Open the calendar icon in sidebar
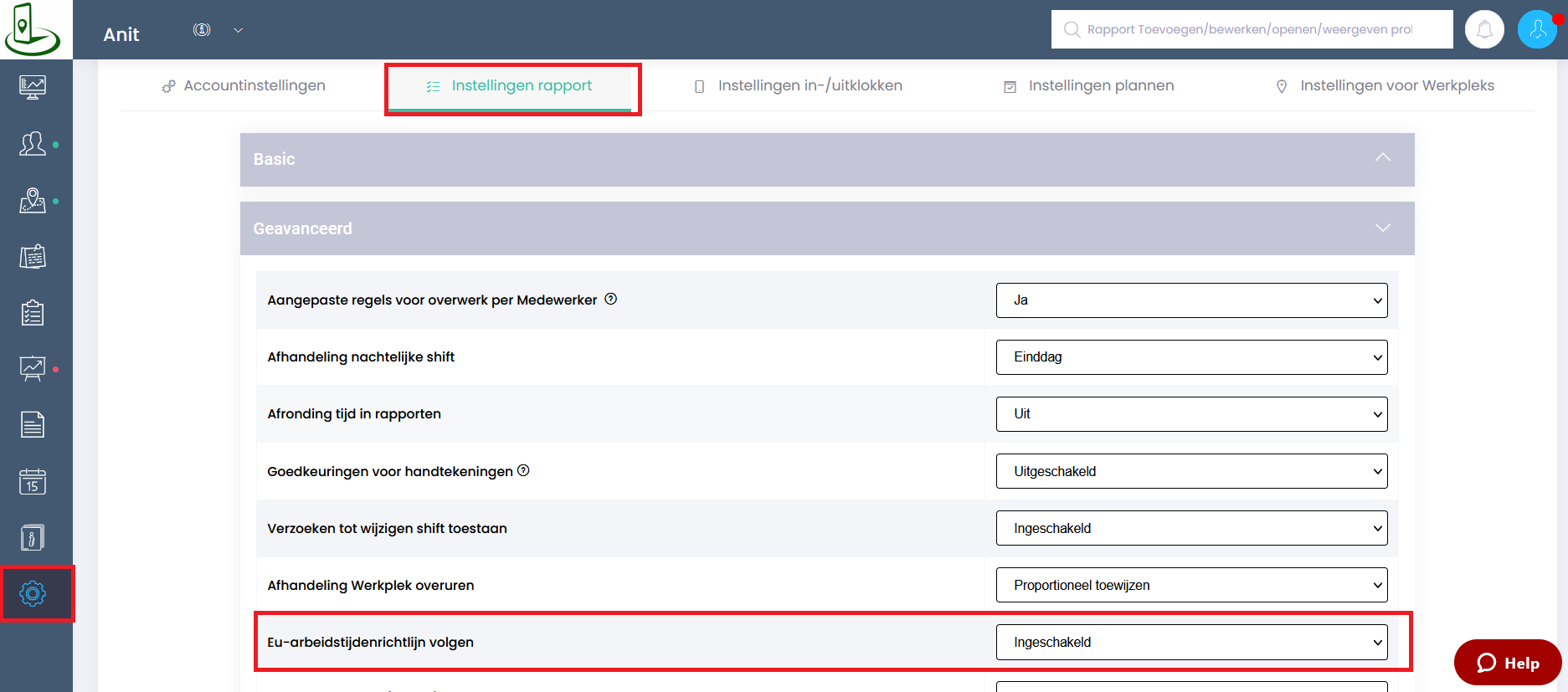 pos(33,481)
